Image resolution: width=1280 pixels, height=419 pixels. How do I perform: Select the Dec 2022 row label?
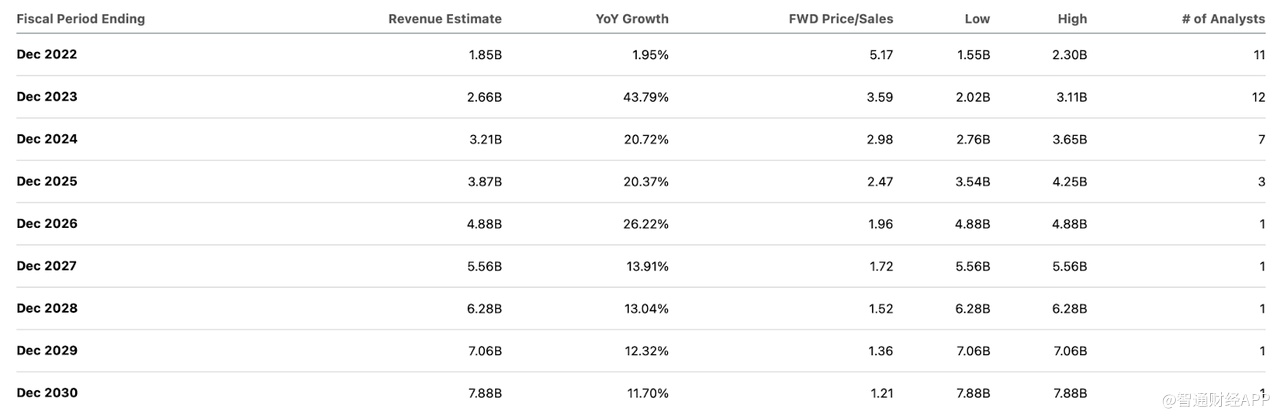coord(47,55)
